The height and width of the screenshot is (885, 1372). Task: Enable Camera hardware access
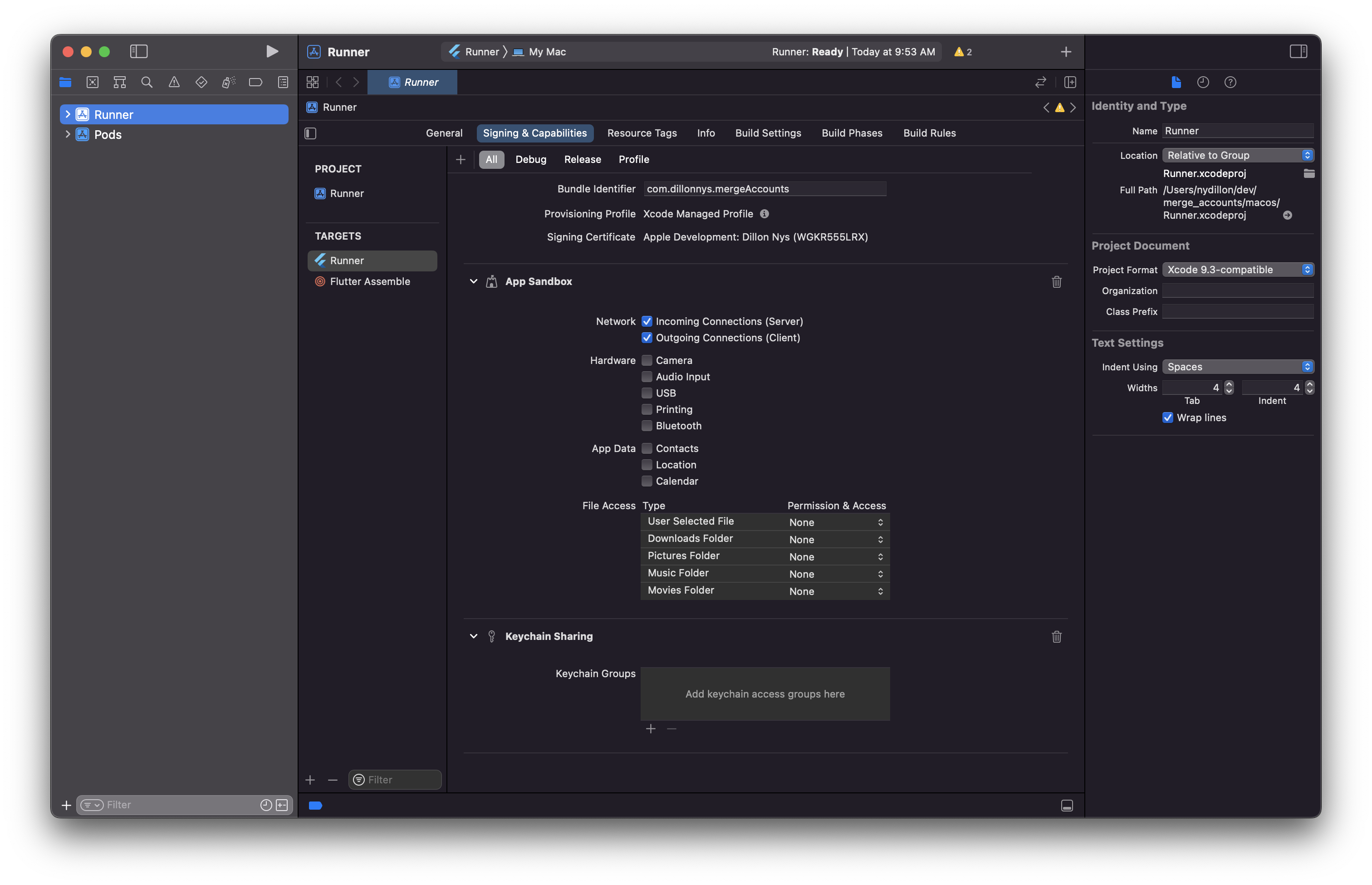click(x=647, y=360)
